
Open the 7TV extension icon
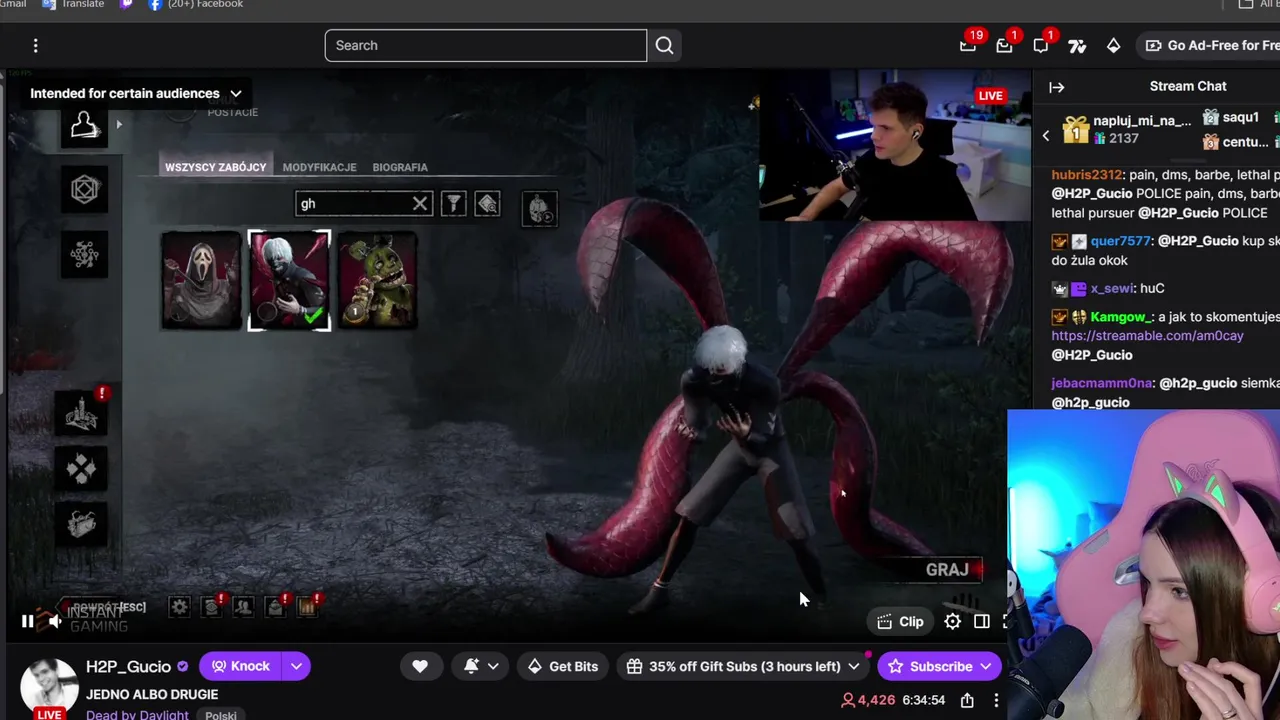click(1077, 45)
